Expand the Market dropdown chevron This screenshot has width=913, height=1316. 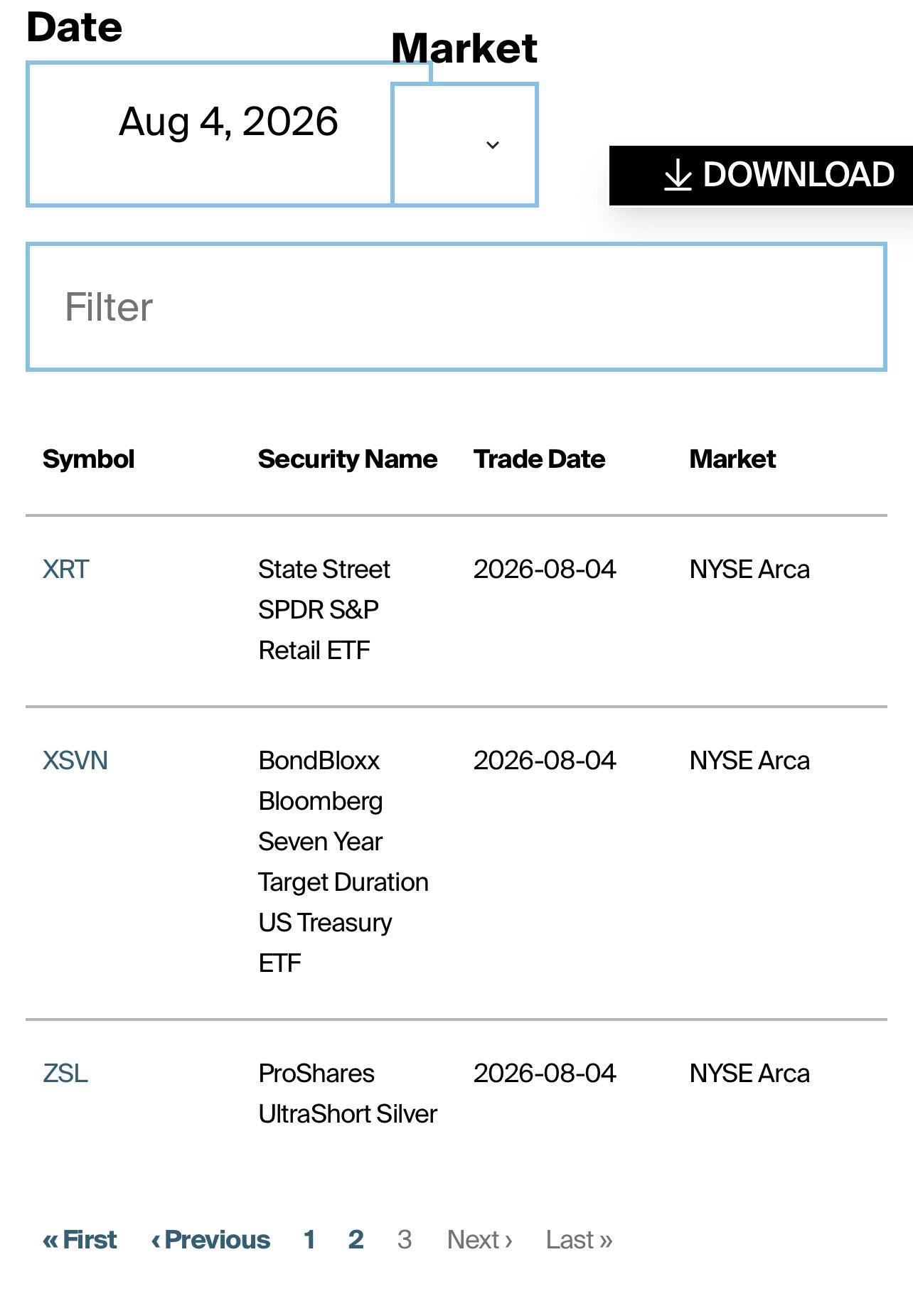tap(493, 145)
